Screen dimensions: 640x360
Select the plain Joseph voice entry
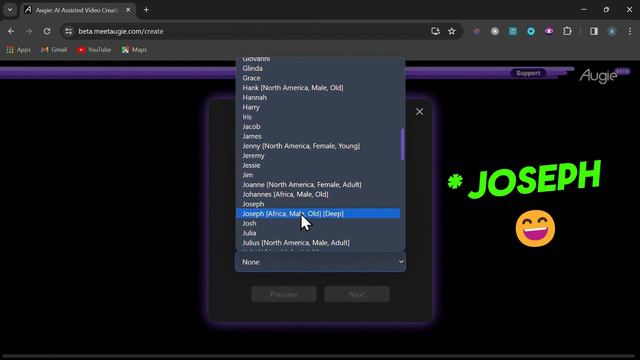click(x=318, y=204)
